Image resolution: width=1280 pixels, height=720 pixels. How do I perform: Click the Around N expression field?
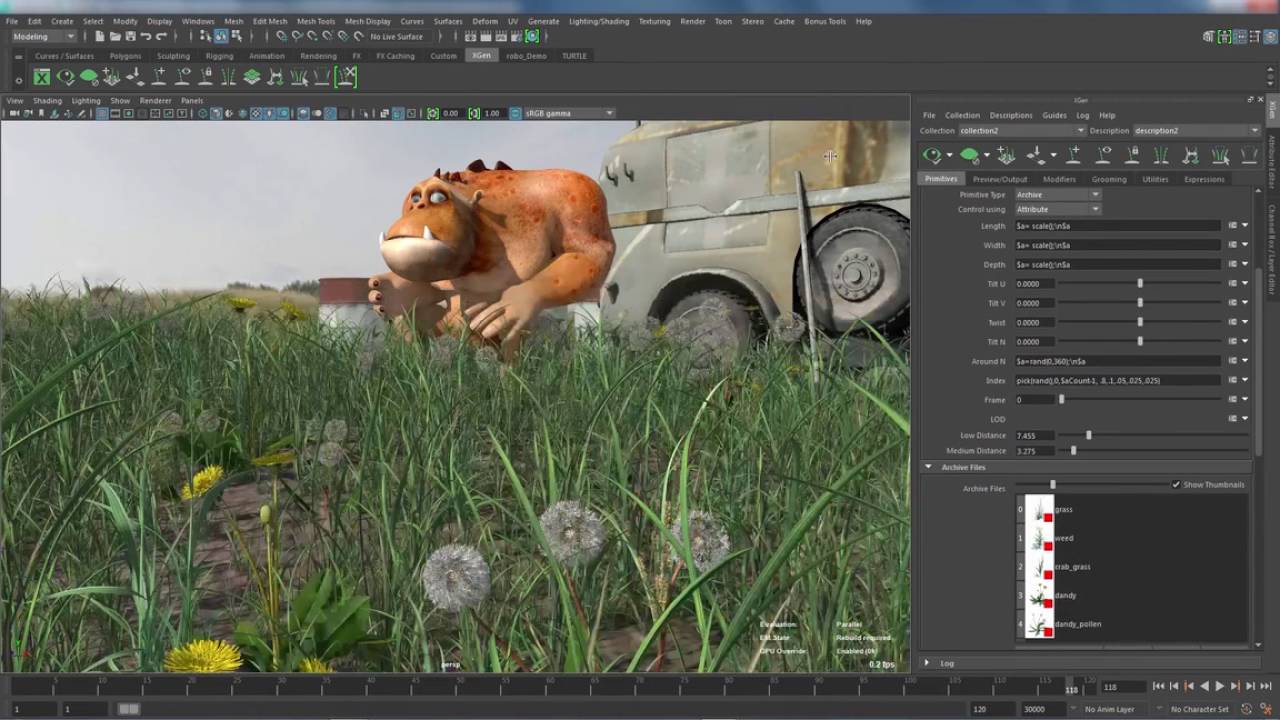1118,361
